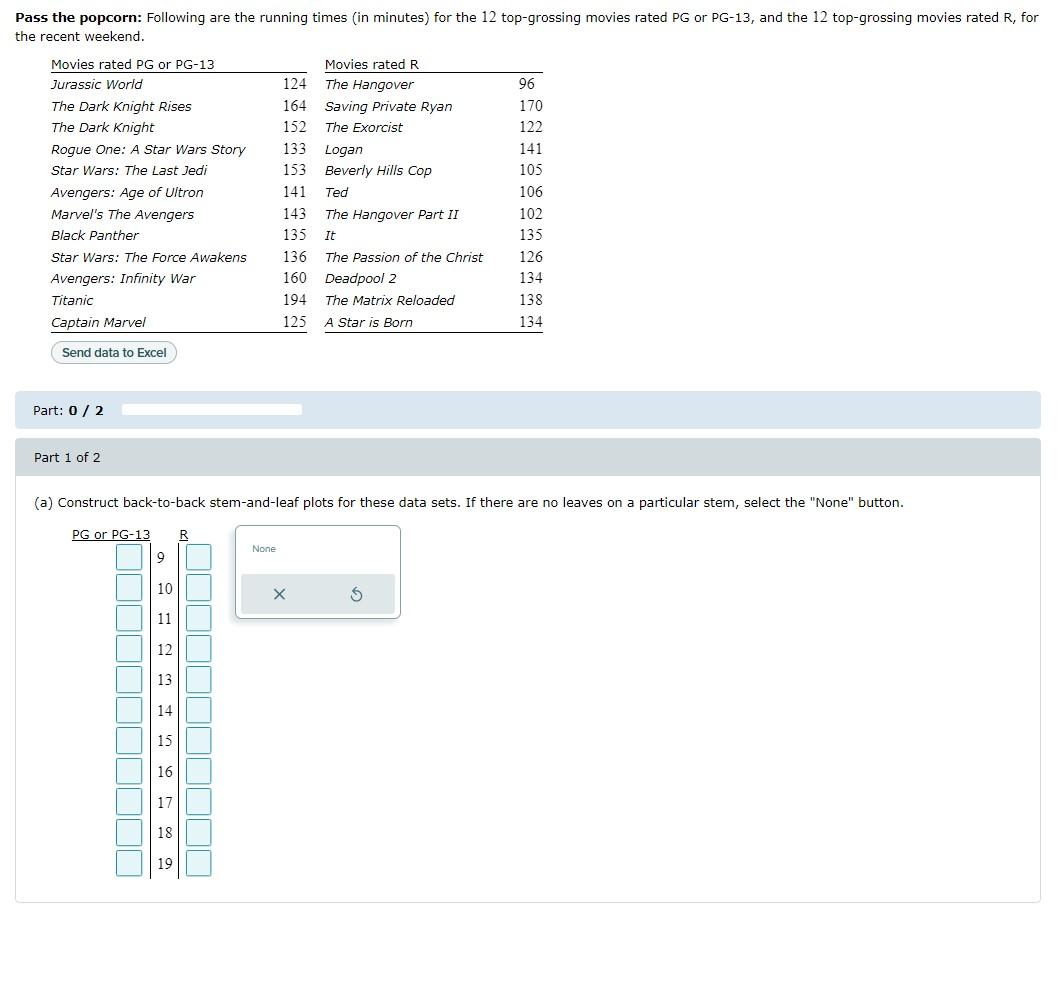Click the R leaf box for stem 13

click(x=198, y=679)
